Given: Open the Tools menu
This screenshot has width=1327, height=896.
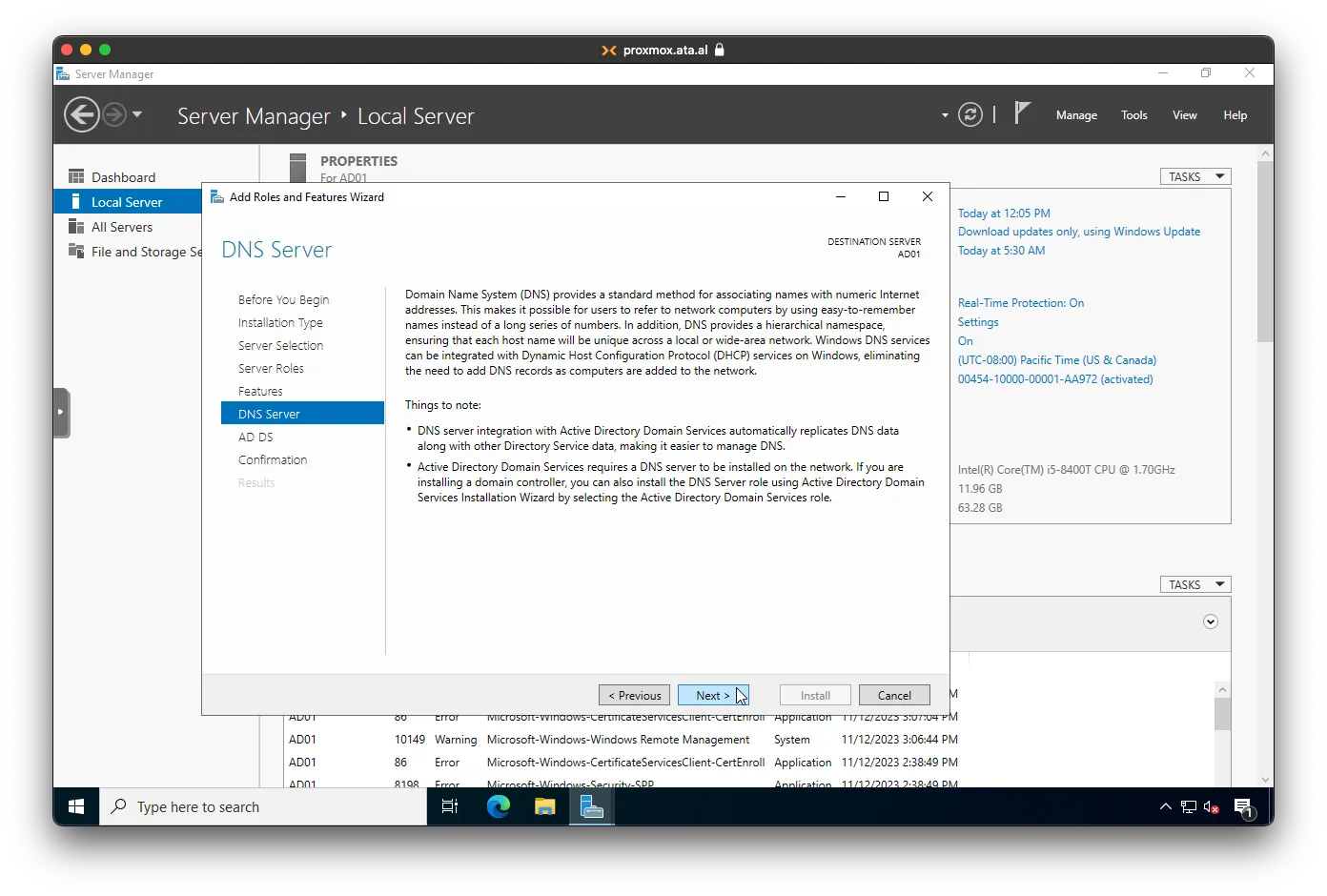Looking at the screenshot, I should tap(1133, 115).
